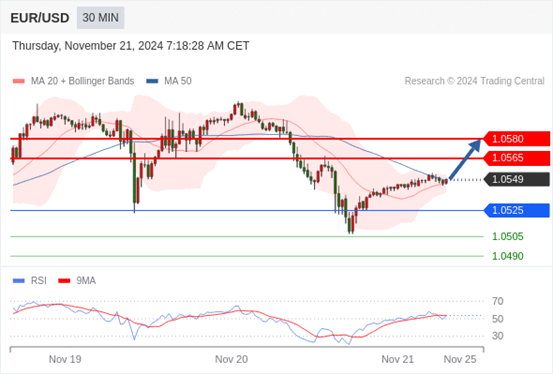Select the 1.0580 resistance price label
This screenshot has width=553, height=375.
coord(516,139)
